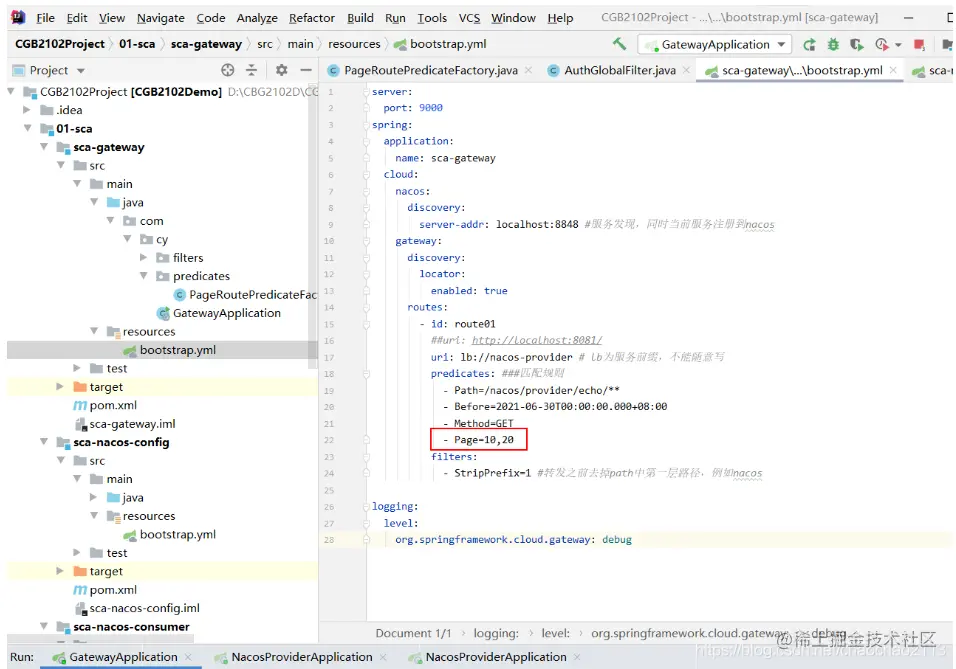Image resolution: width=956 pixels, height=669 pixels.
Task: Hide the Project tool window
Action: (306, 70)
